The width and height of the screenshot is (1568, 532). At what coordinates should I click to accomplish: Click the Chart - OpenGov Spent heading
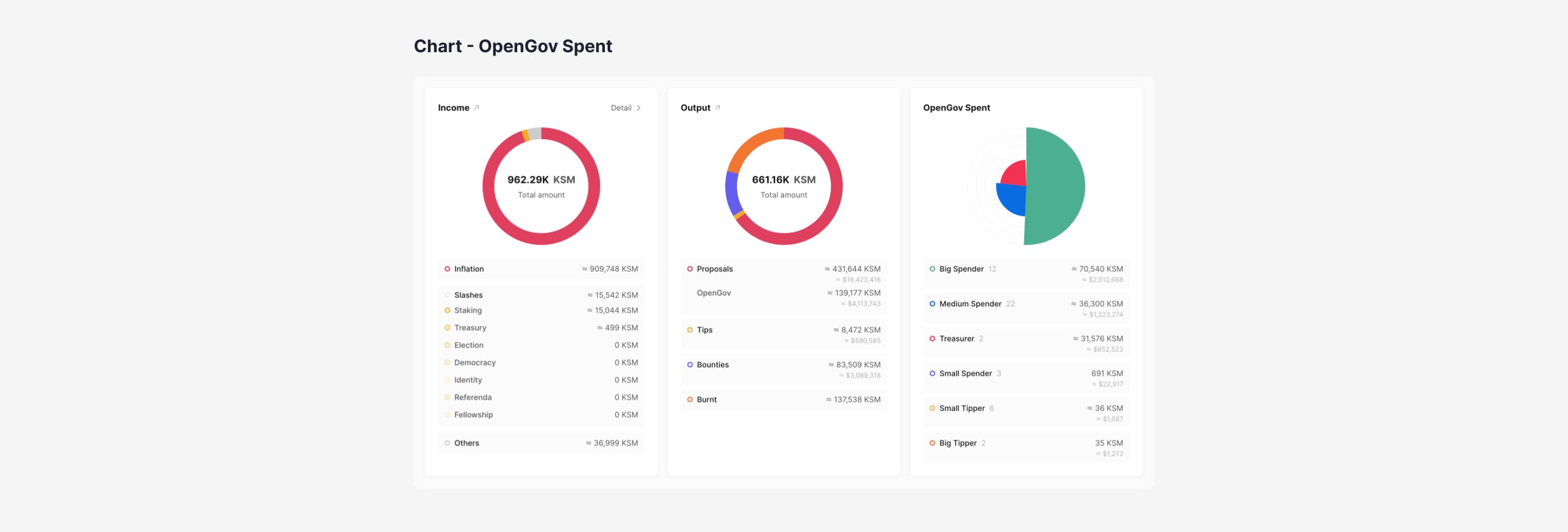coord(512,46)
